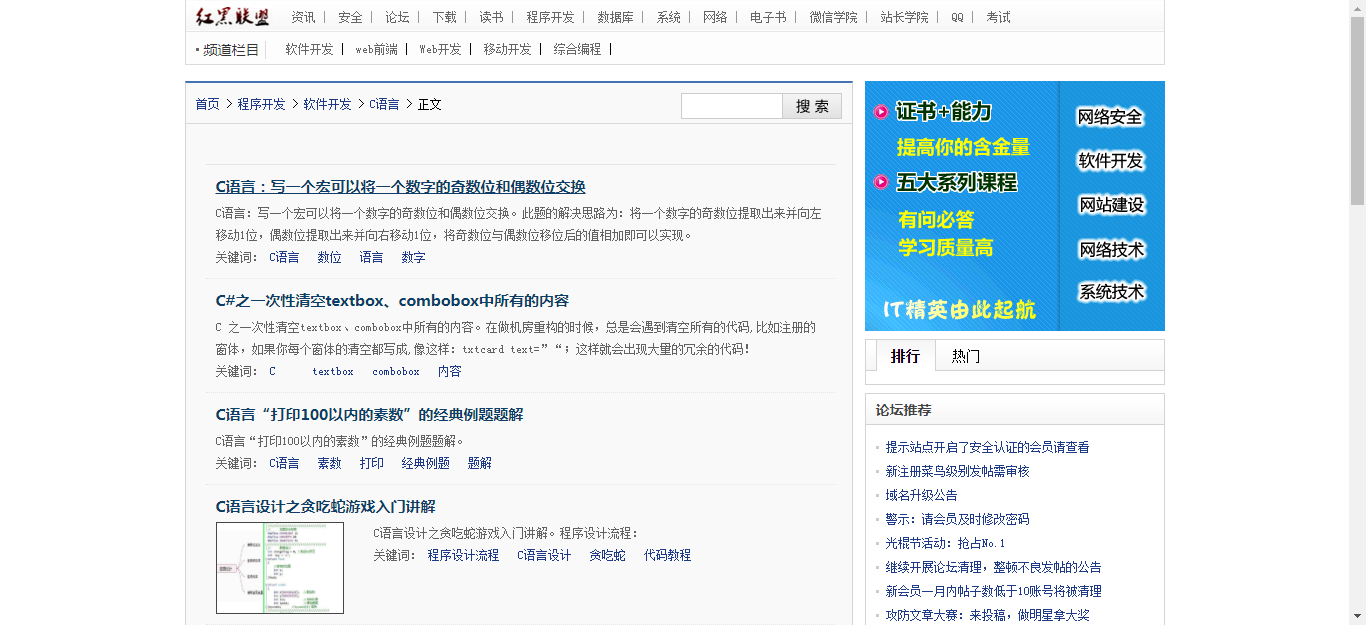The height and width of the screenshot is (625, 1366).
Task: Click the 红黑联盟 site logo
Action: coord(232,17)
